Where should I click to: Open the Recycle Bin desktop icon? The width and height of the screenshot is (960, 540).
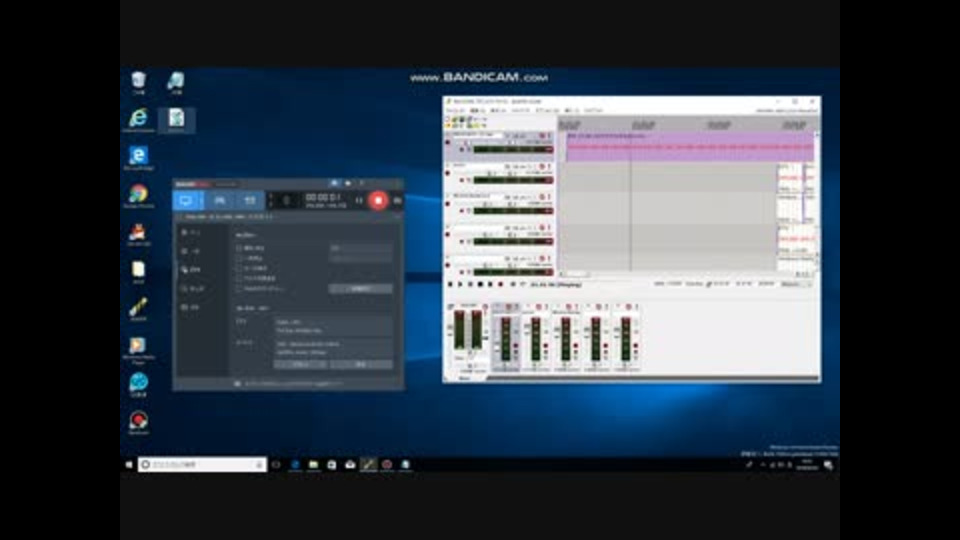click(139, 83)
